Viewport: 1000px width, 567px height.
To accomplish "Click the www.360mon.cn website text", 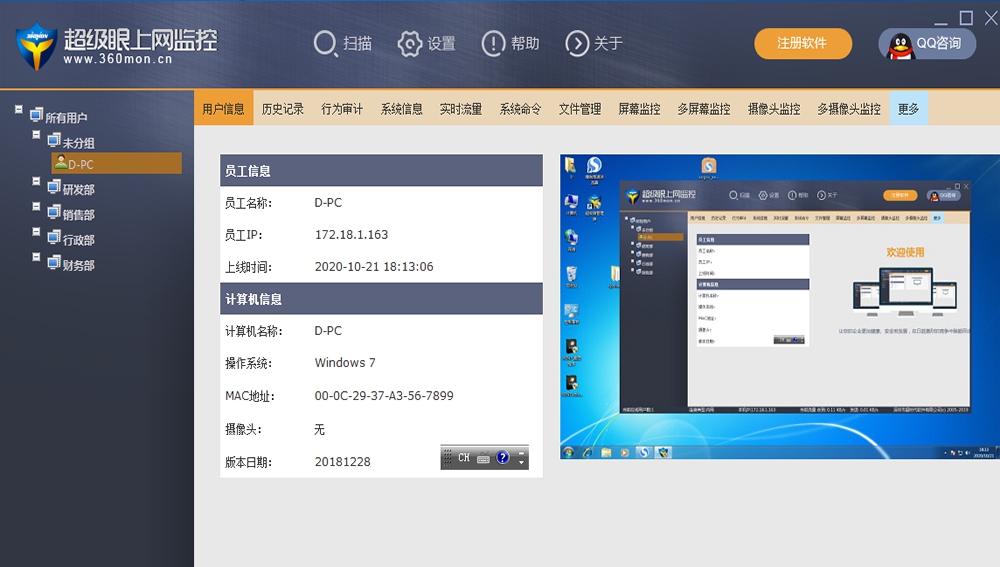I will tap(118, 59).
